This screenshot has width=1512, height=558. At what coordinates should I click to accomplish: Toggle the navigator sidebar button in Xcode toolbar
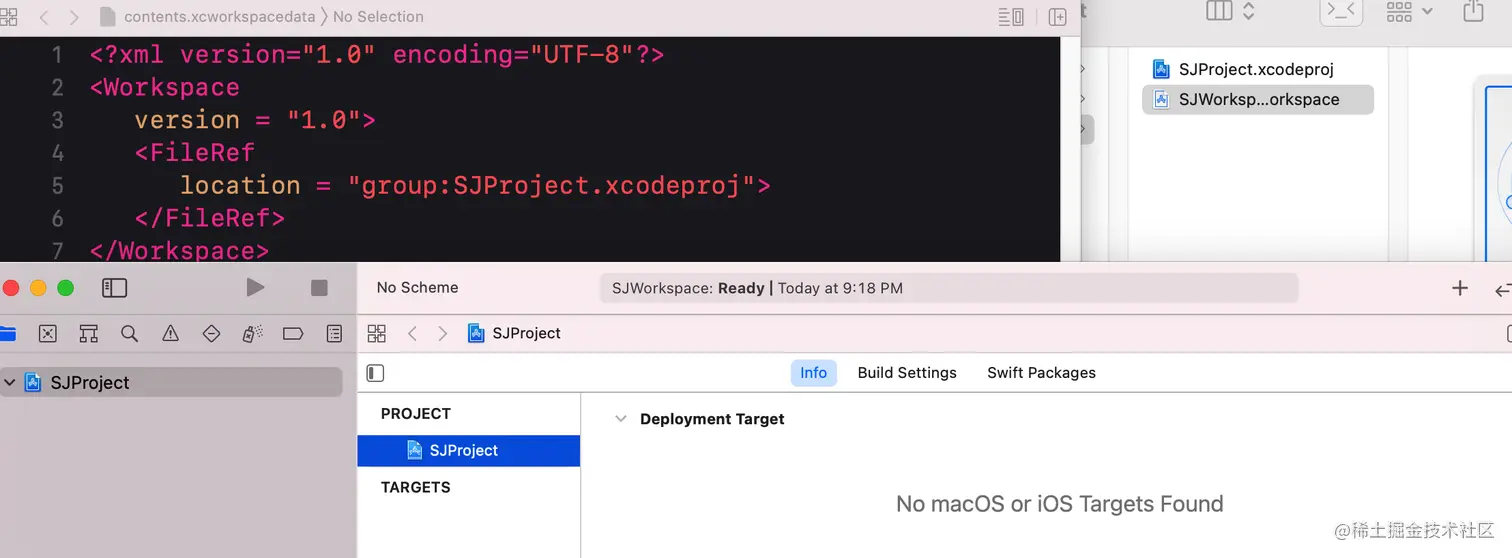coord(115,288)
